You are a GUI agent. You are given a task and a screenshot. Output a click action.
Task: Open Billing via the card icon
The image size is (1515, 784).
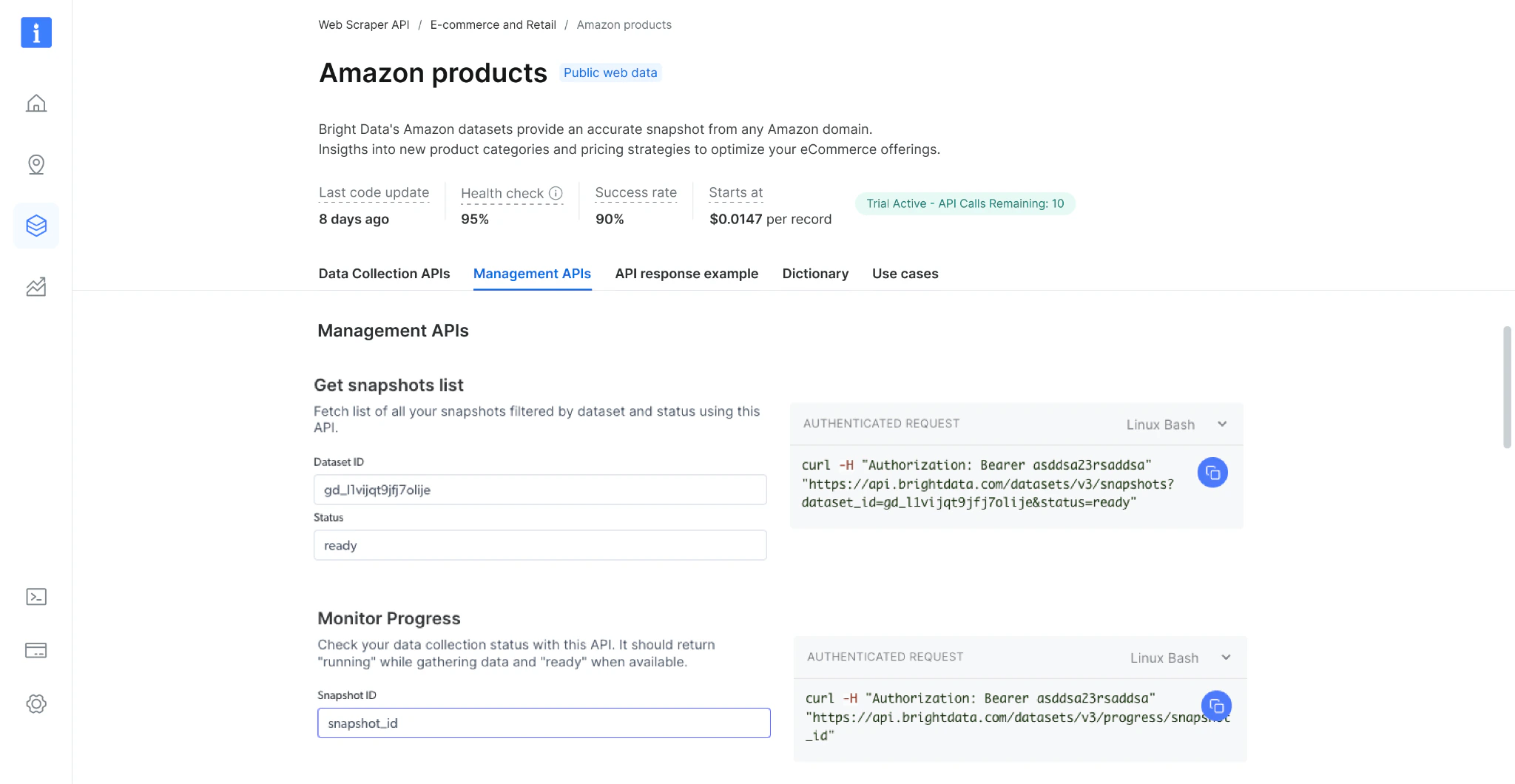pyautogui.click(x=36, y=650)
